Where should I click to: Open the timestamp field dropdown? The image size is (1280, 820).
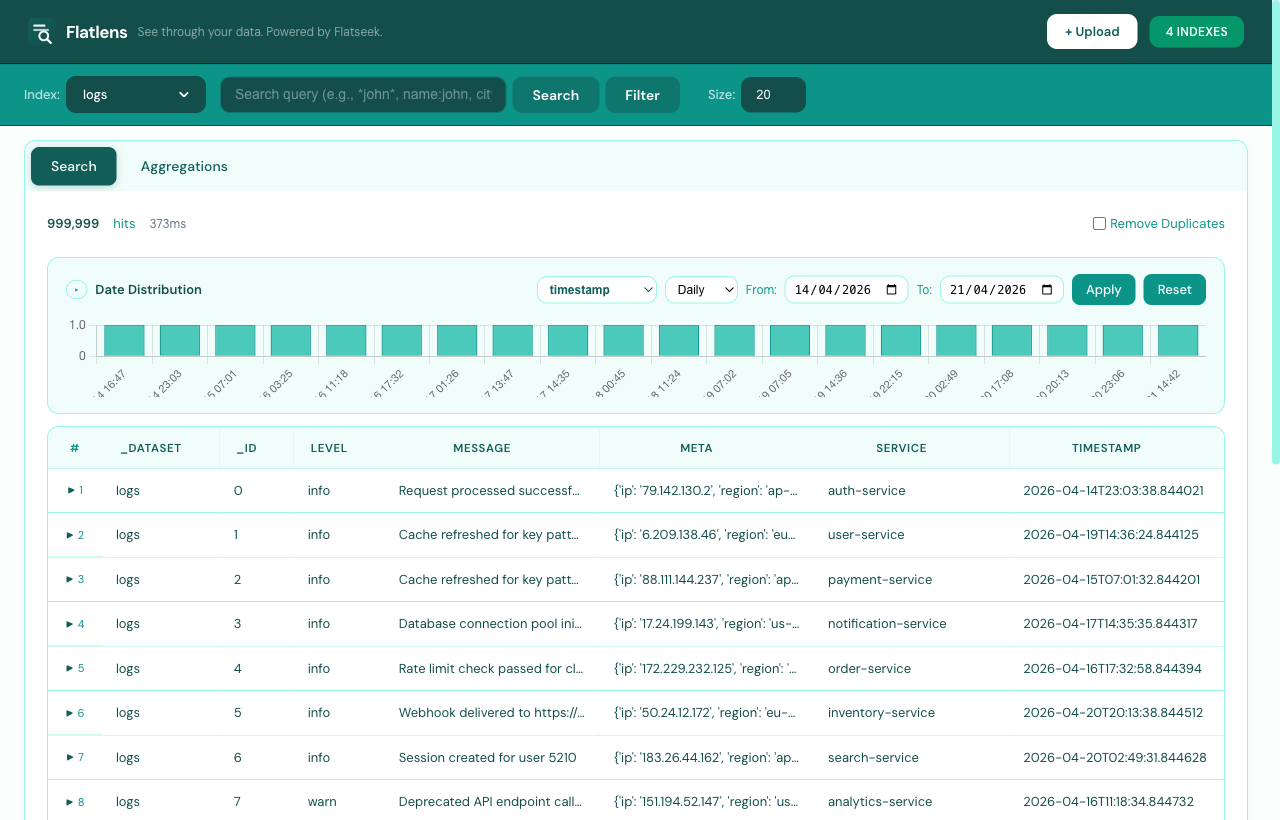click(596, 289)
